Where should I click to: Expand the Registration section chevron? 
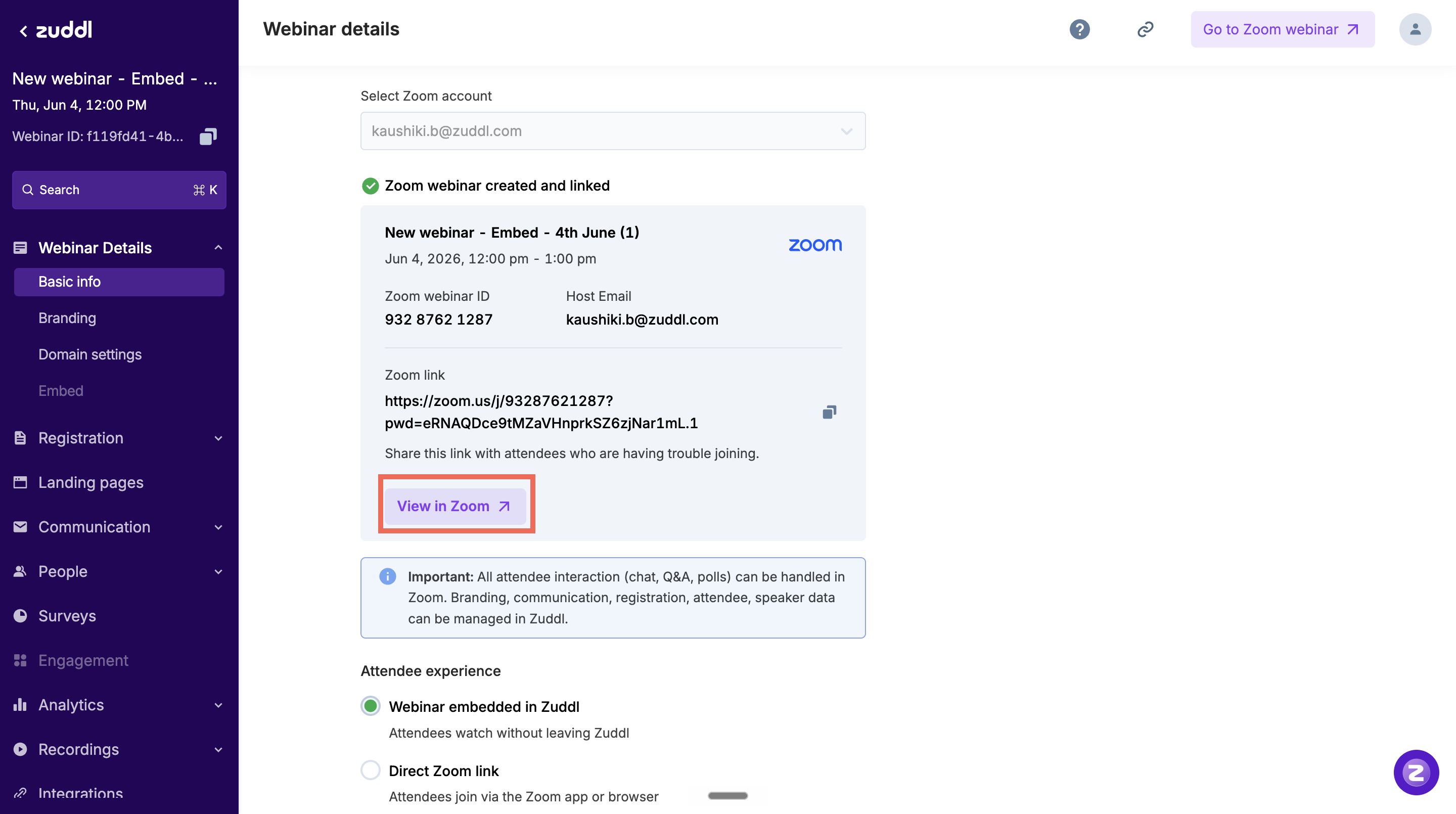click(x=218, y=438)
